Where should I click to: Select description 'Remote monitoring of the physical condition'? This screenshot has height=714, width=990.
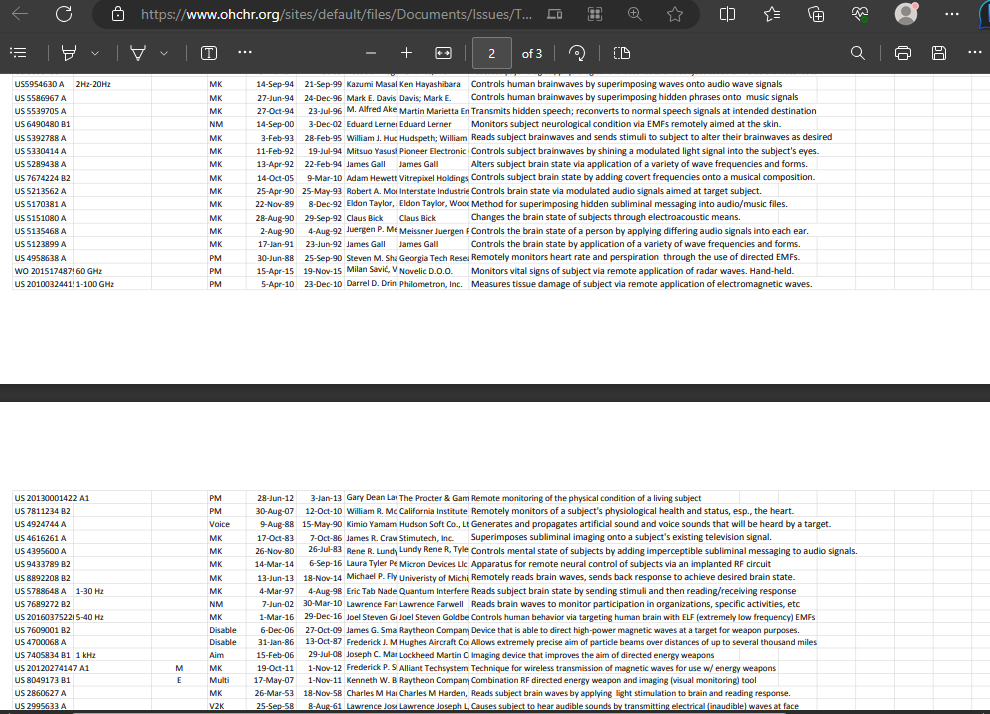586,498
